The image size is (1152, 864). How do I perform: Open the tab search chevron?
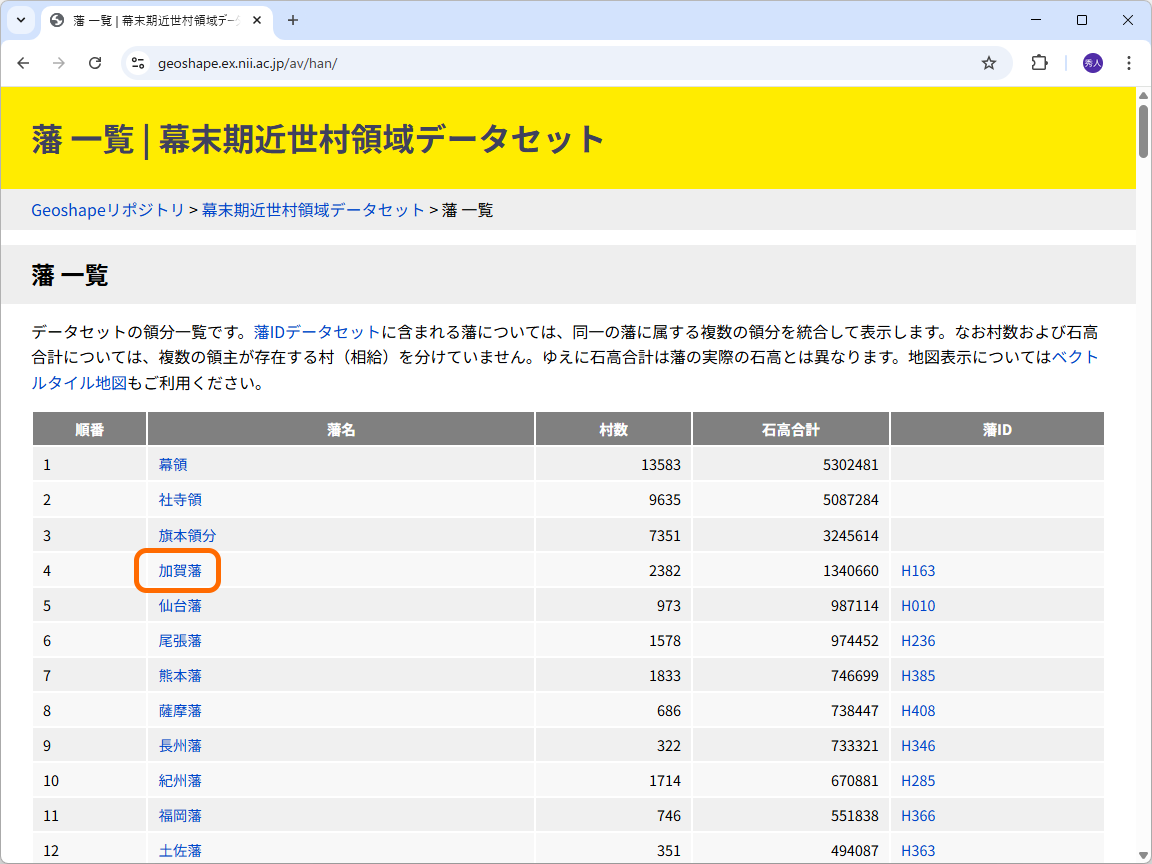tap(20, 20)
